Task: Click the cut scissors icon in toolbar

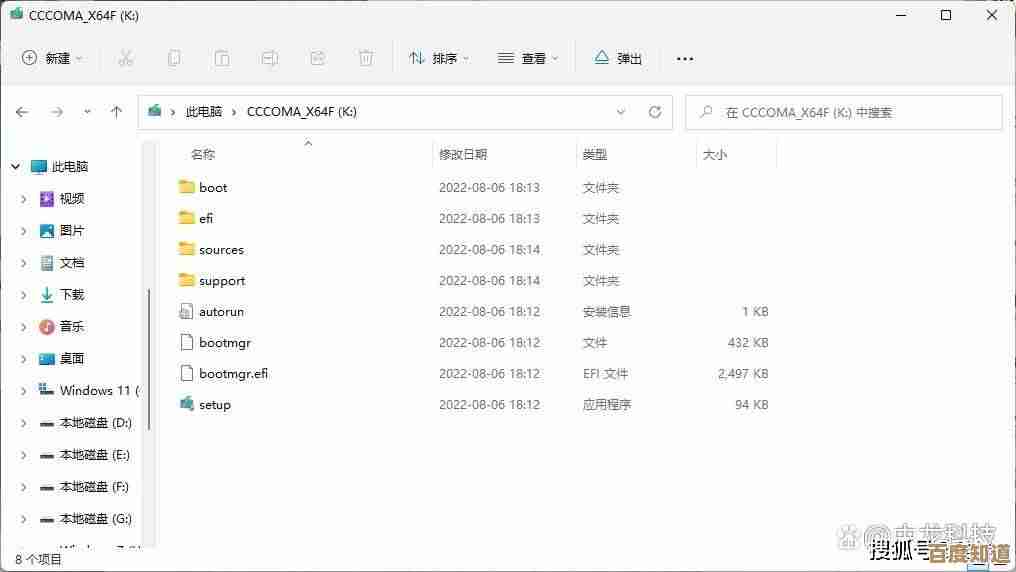Action: click(126, 58)
